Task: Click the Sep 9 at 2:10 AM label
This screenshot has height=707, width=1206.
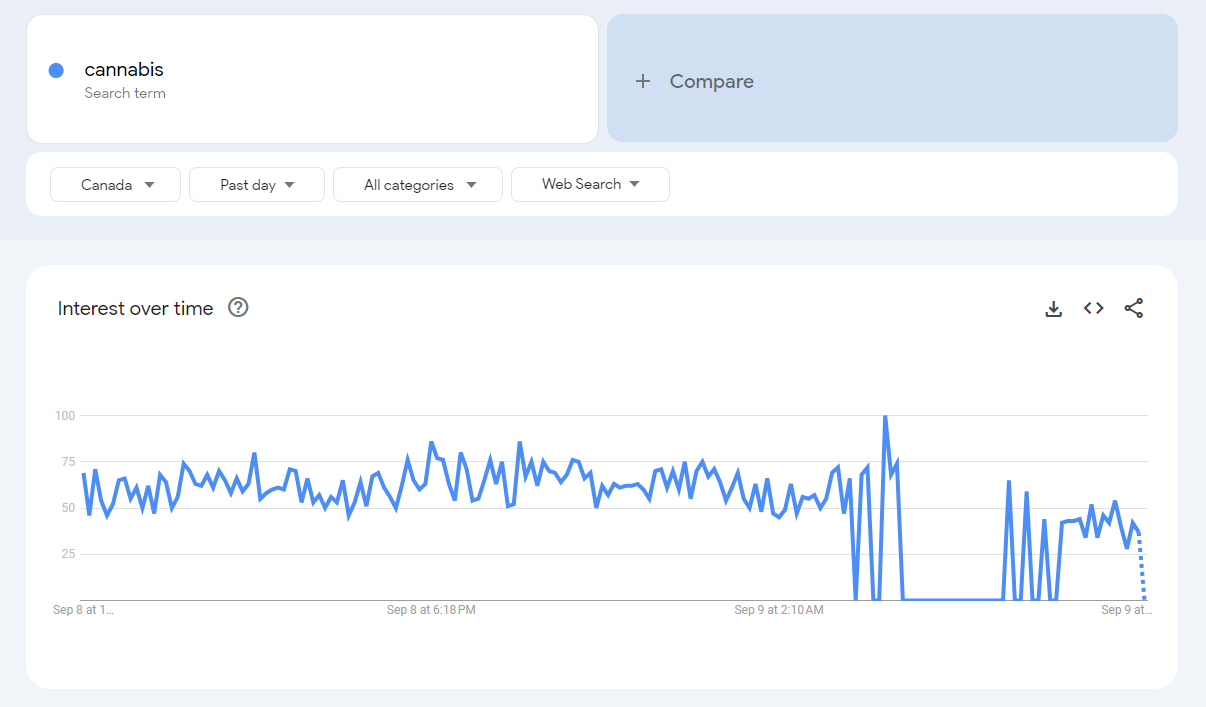Action: pyautogui.click(x=778, y=610)
